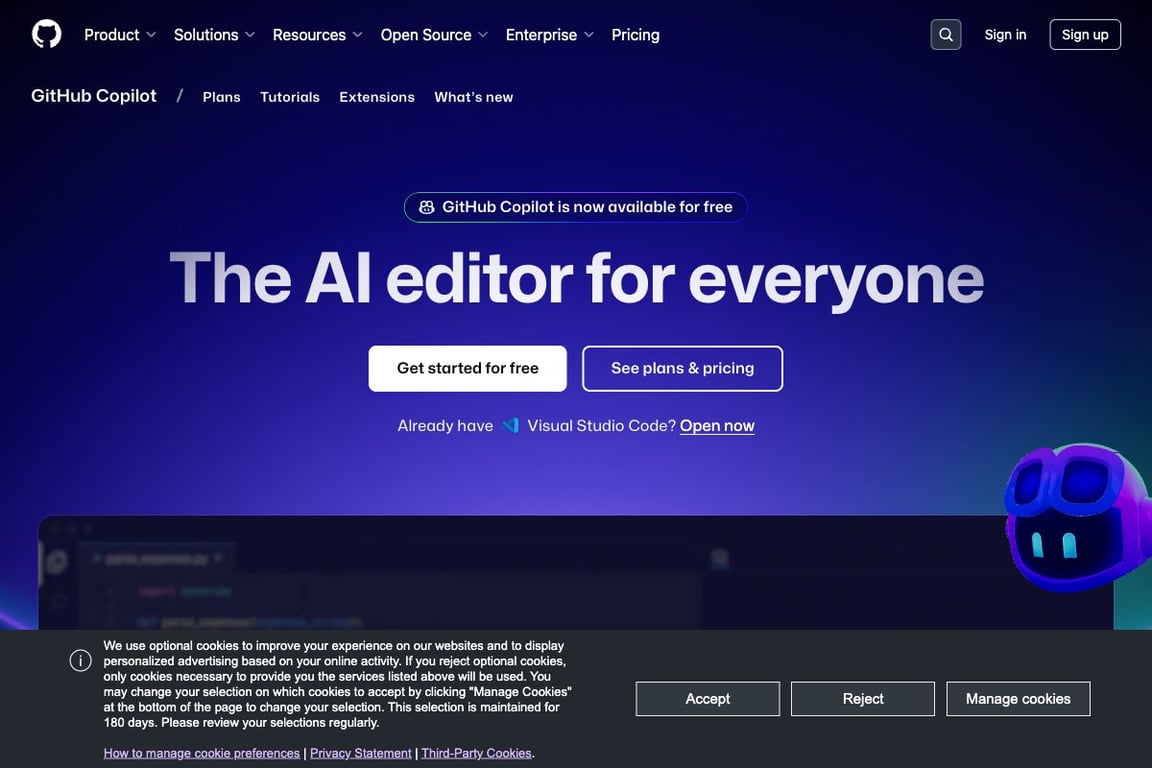Open the search magnifier icon
1152x768 pixels.
(x=946, y=35)
